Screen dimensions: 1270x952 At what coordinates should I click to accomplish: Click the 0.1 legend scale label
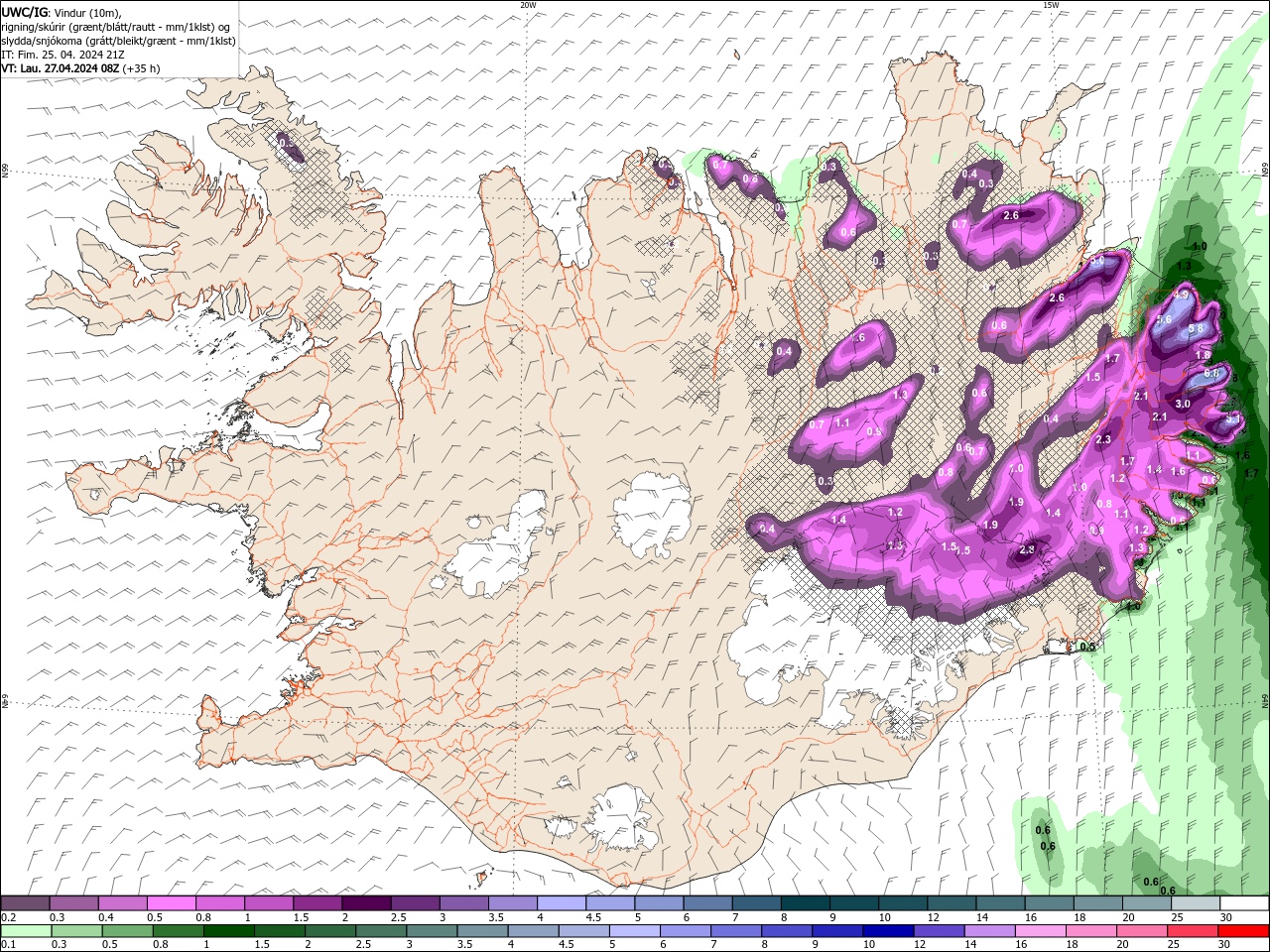pyautogui.click(x=9, y=945)
